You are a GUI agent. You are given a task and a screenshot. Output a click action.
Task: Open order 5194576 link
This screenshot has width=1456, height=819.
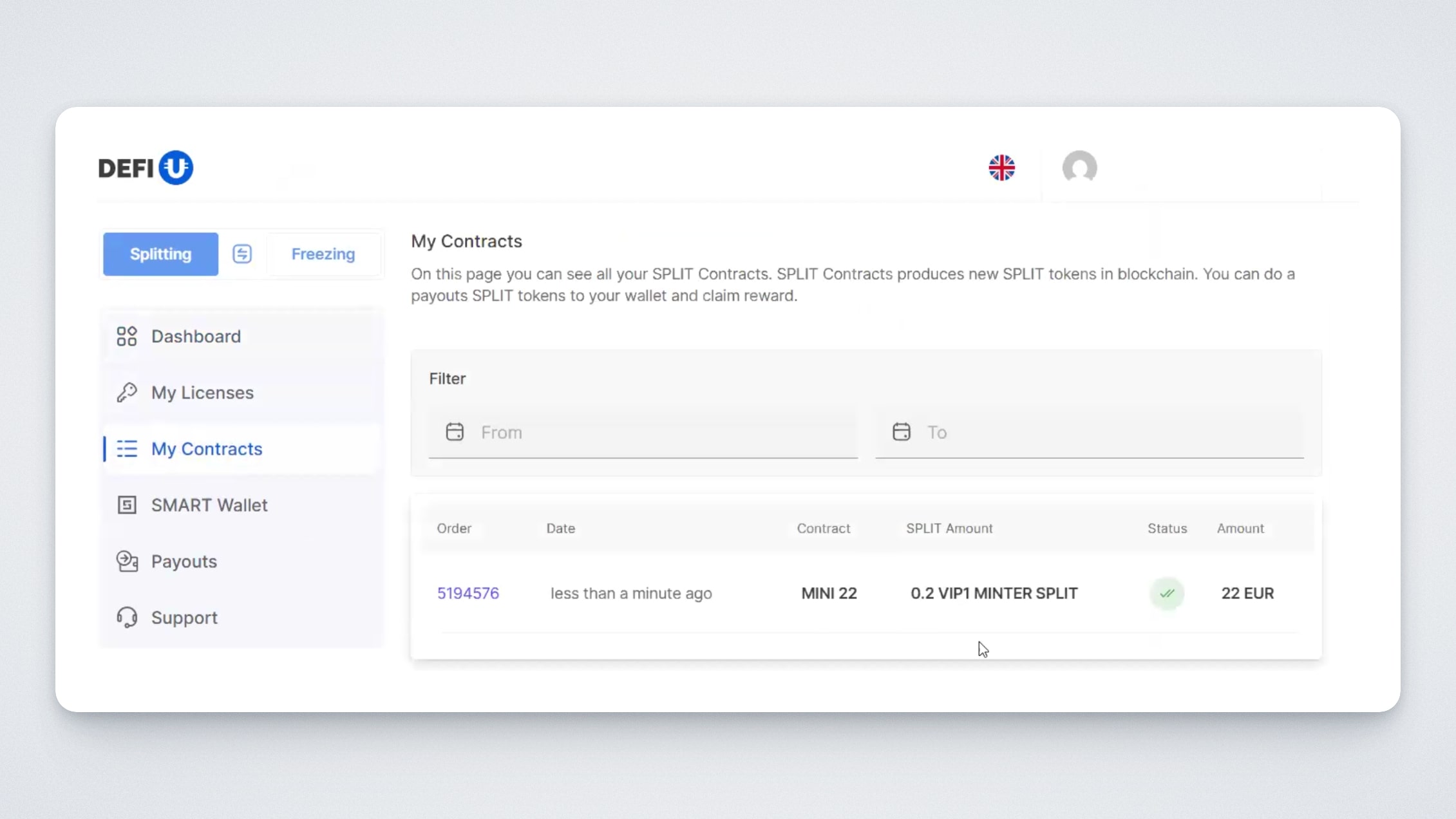(468, 593)
